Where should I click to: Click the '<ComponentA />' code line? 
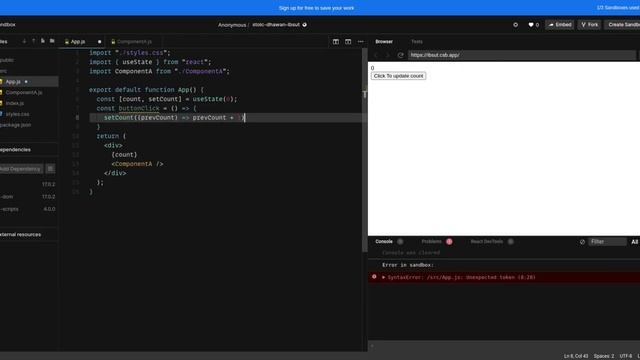pyautogui.click(x=137, y=164)
